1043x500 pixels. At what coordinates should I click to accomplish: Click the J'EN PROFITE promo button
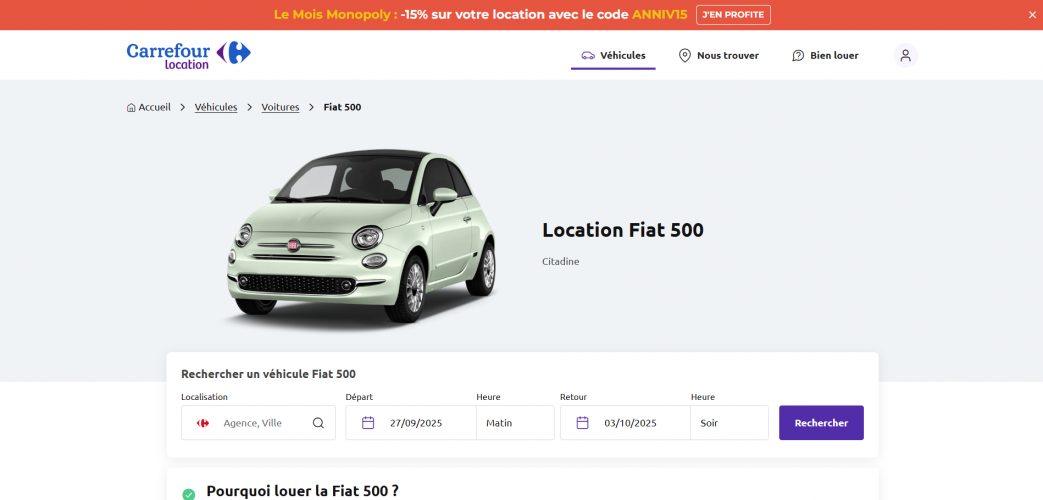point(733,15)
